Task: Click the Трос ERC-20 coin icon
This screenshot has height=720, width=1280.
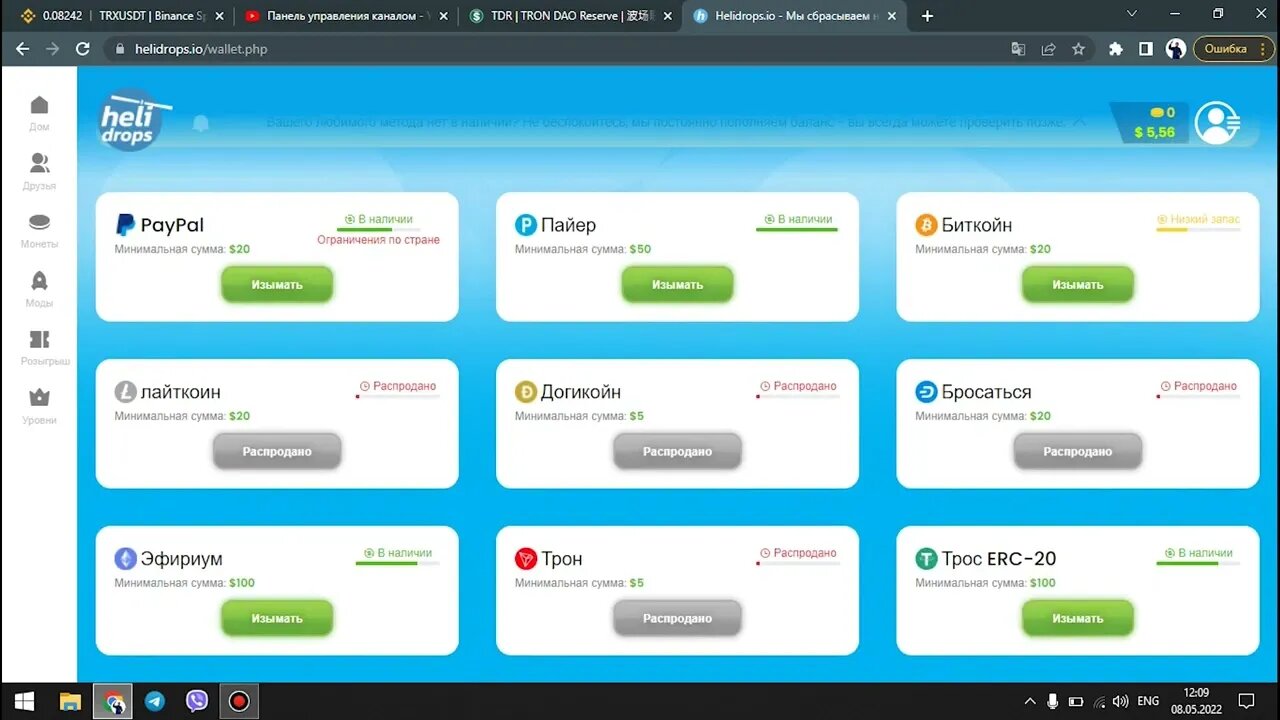Action: [926, 559]
